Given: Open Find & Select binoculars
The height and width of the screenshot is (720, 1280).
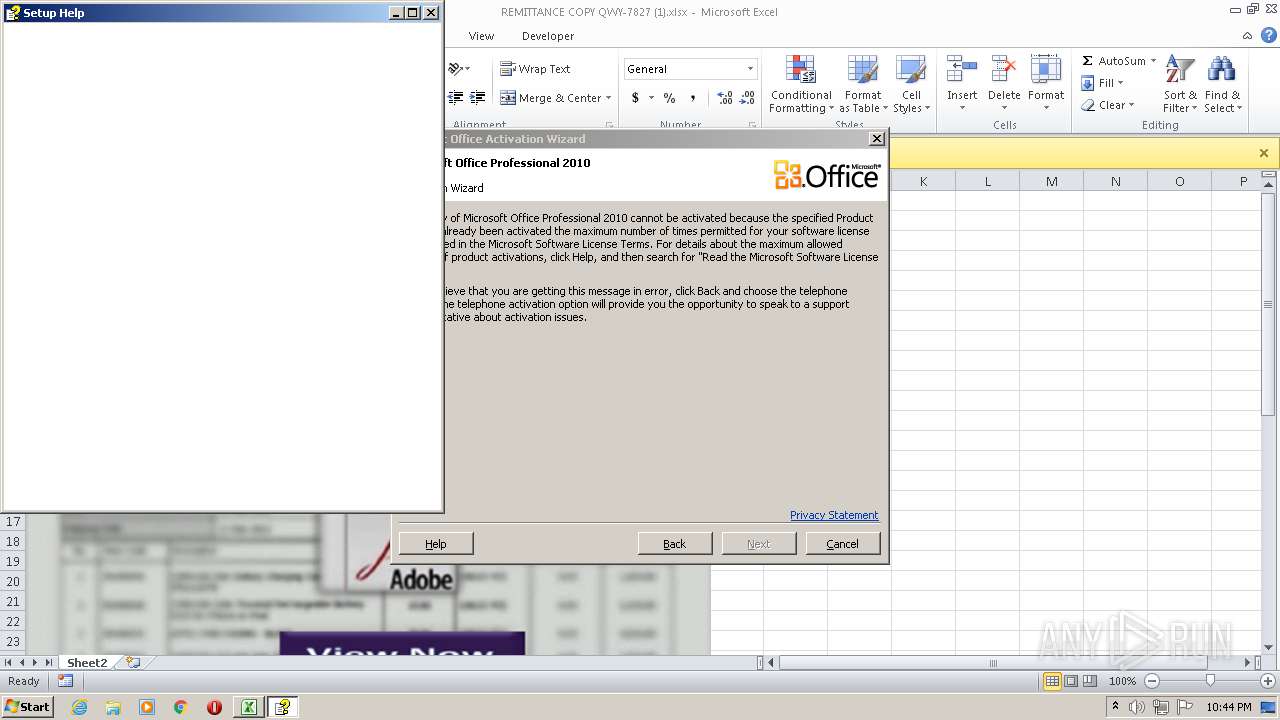Looking at the screenshot, I should pyautogui.click(x=1222, y=85).
